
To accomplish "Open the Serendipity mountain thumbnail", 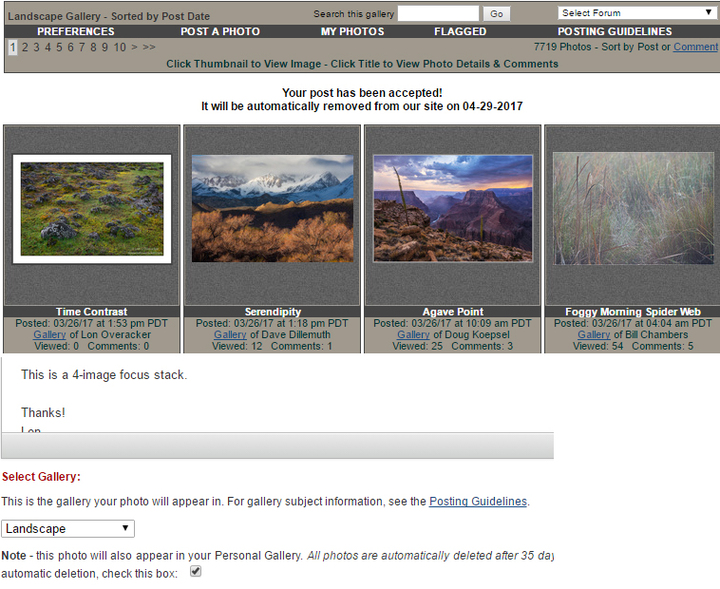I will (x=273, y=208).
